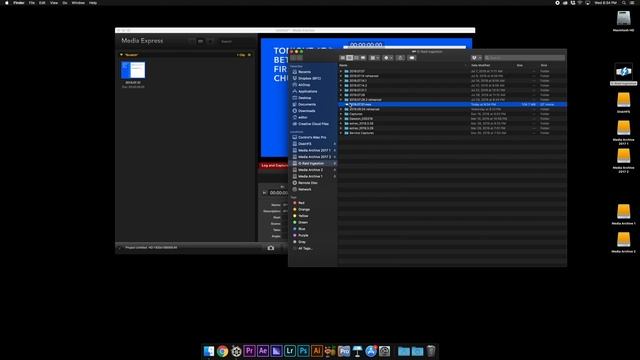Image resolution: width=640 pixels, height=360 pixels.
Task: Select clip thumbnail in Media Express bin
Action: point(133,70)
